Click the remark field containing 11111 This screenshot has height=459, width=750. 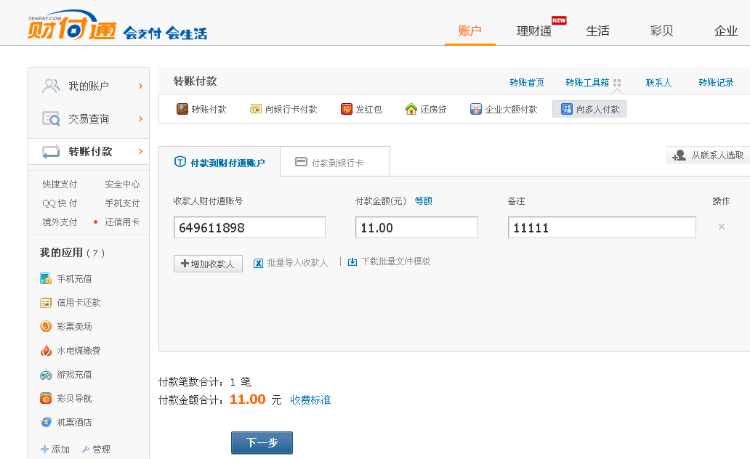[x=602, y=227]
